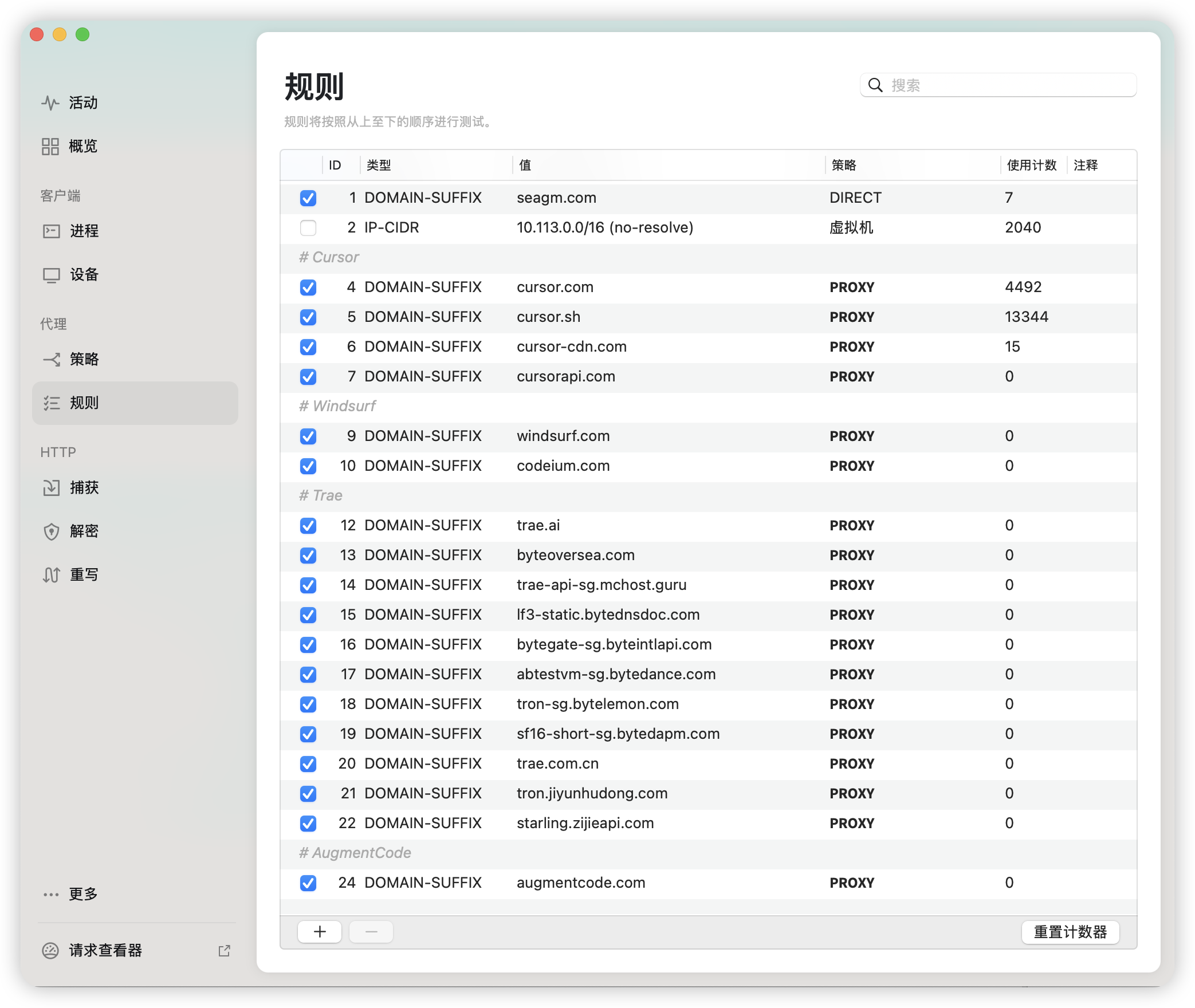Click the 概览 overview grid icon

[50, 147]
